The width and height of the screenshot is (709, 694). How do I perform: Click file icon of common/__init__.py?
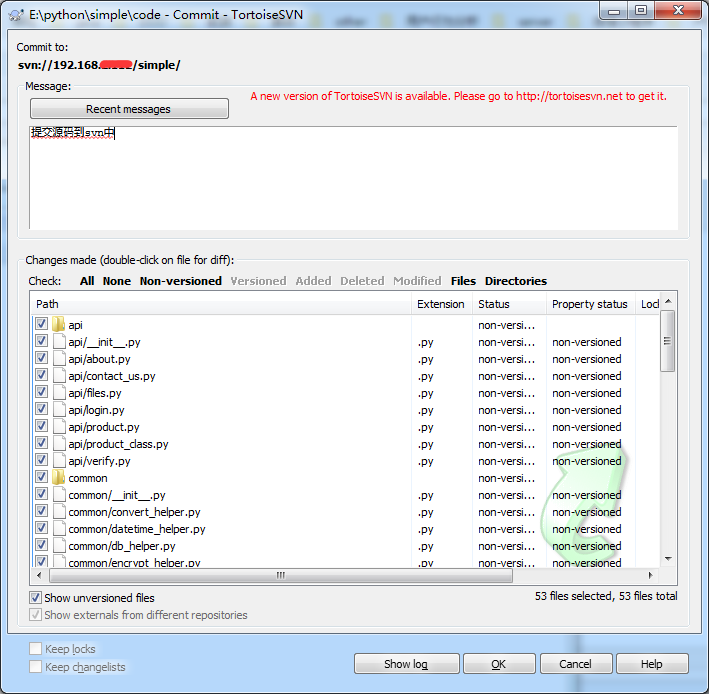(x=59, y=495)
